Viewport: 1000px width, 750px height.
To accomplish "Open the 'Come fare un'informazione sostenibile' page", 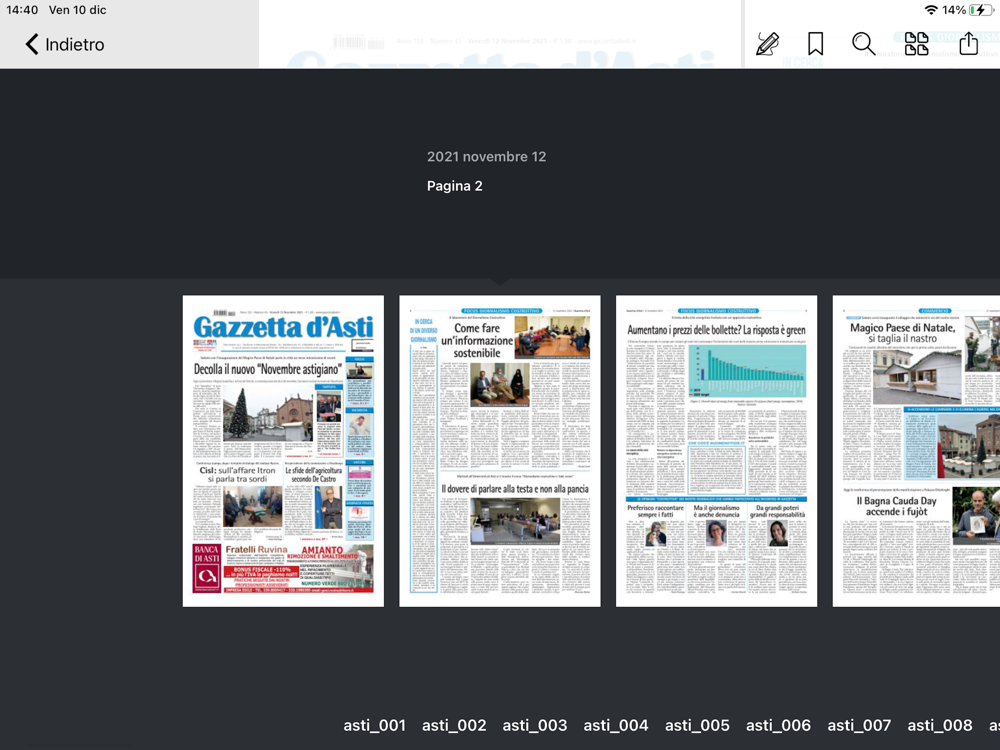I will tap(500, 450).
